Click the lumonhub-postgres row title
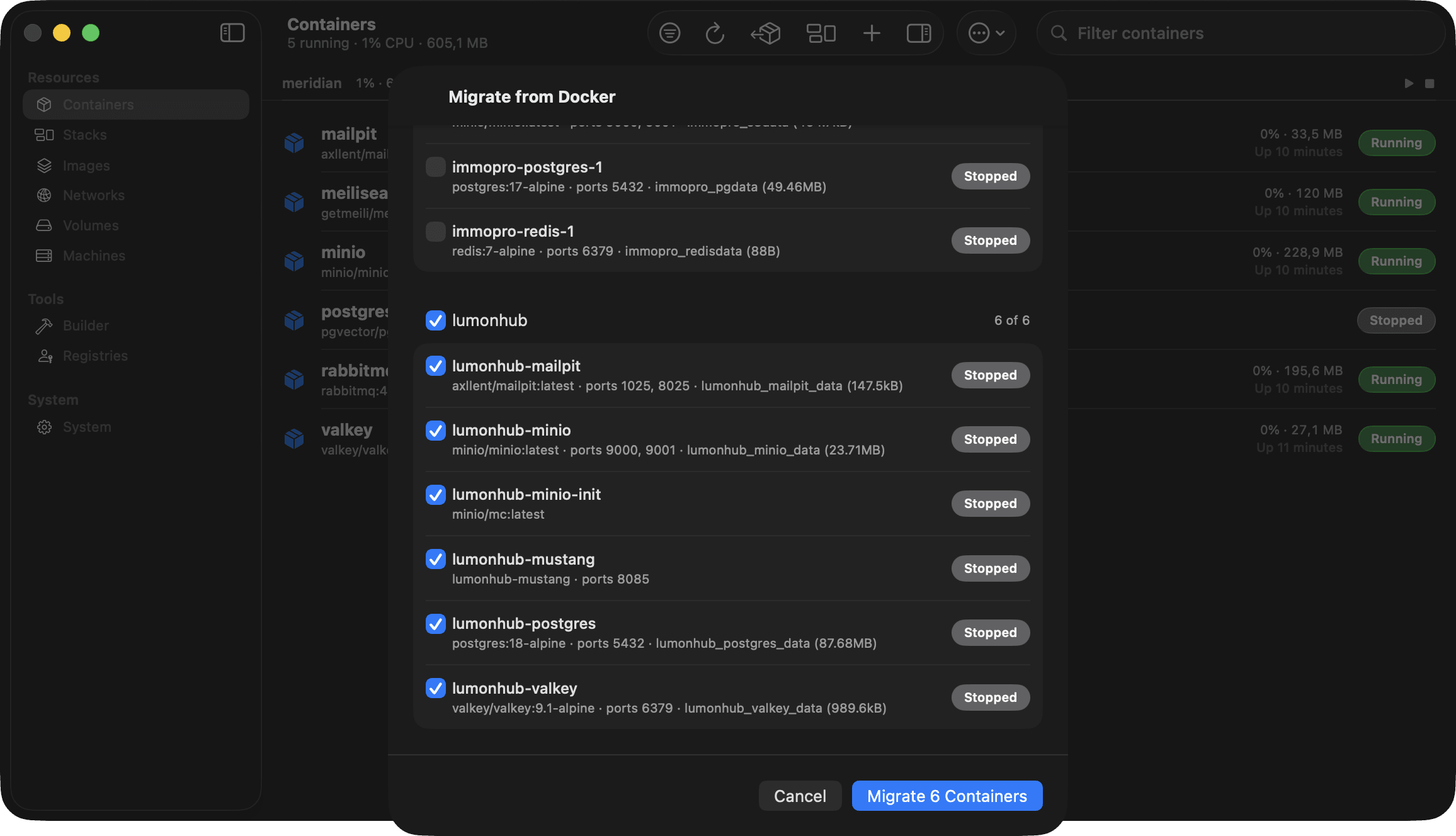Screen dimensions: 1456x836 click(524, 623)
